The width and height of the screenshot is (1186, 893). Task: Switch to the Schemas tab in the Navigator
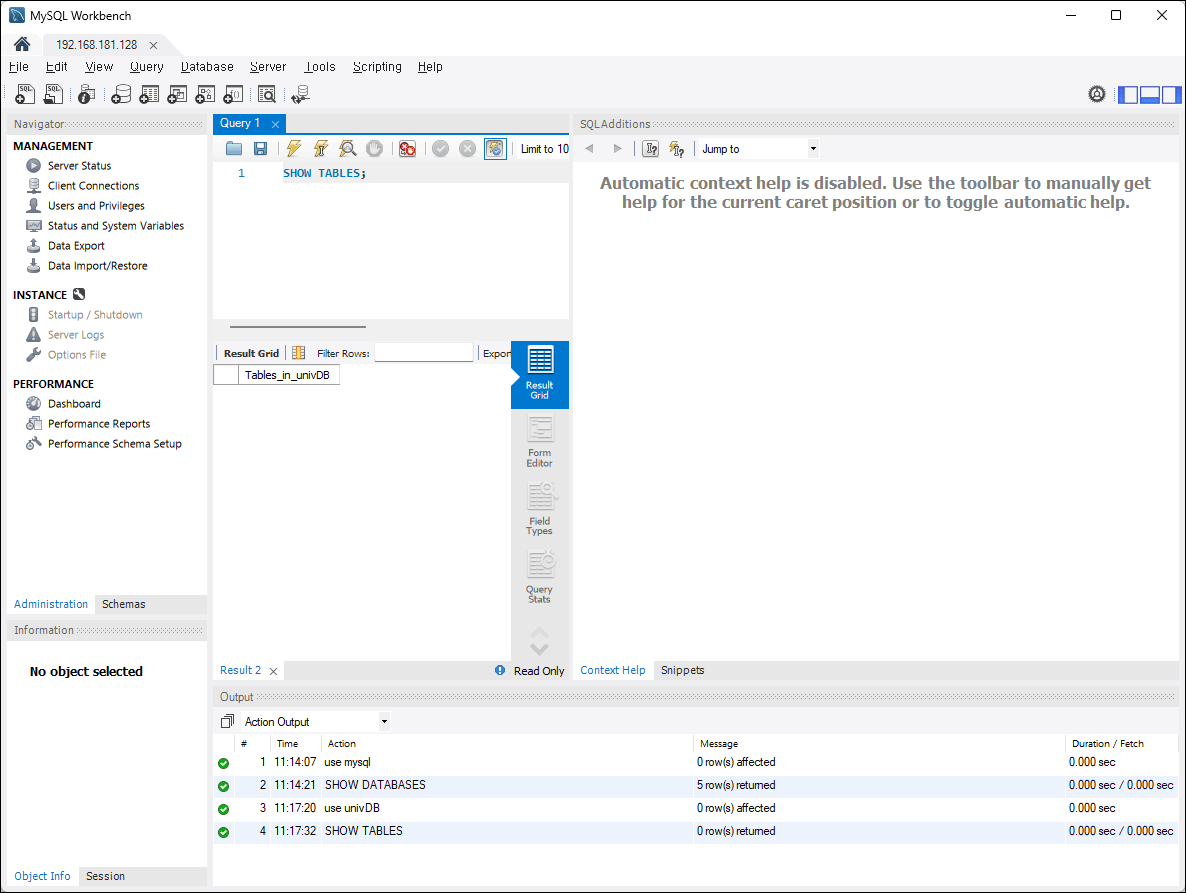coord(123,604)
